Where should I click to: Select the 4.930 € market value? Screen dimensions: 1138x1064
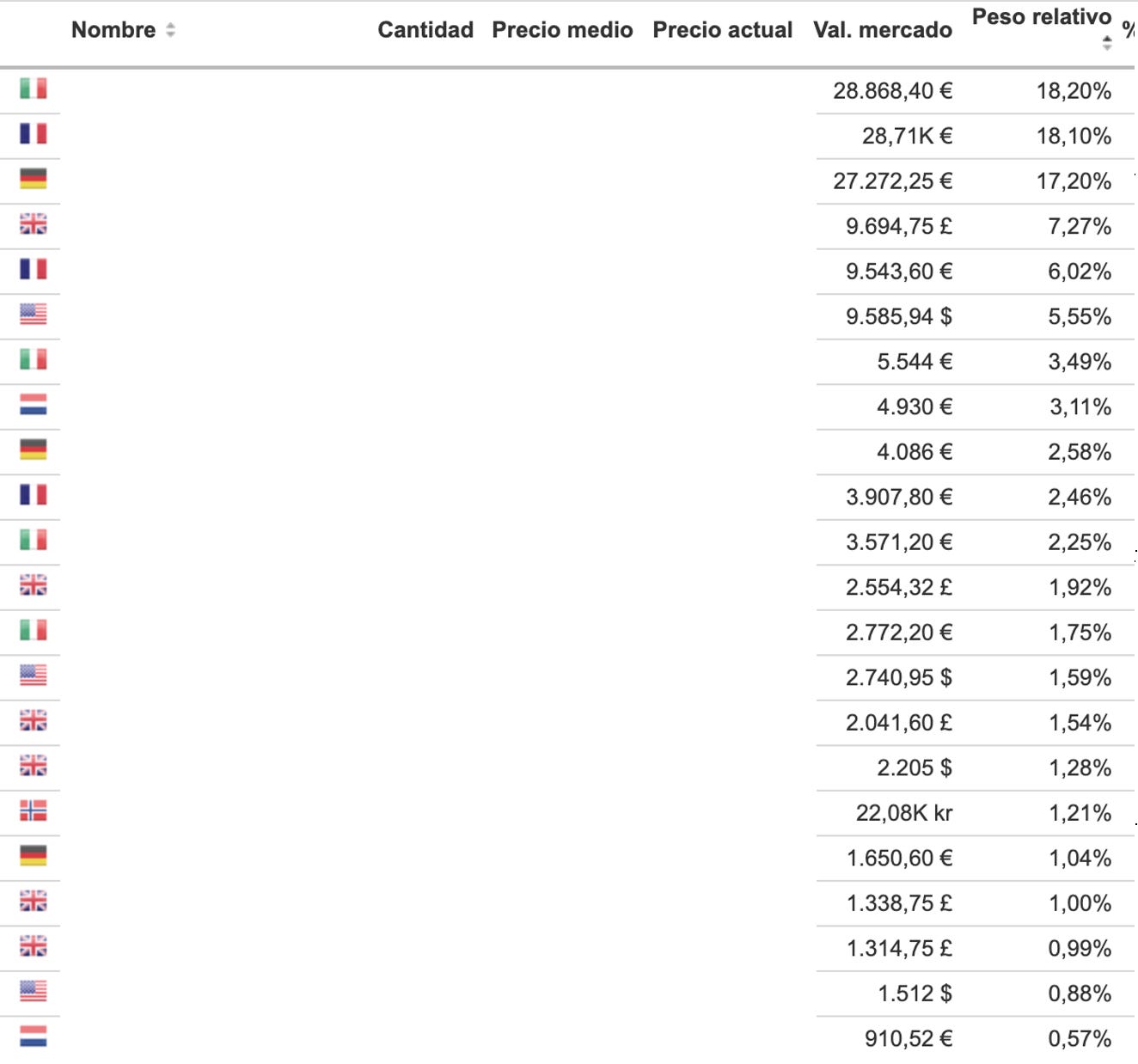pyautogui.click(x=915, y=407)
